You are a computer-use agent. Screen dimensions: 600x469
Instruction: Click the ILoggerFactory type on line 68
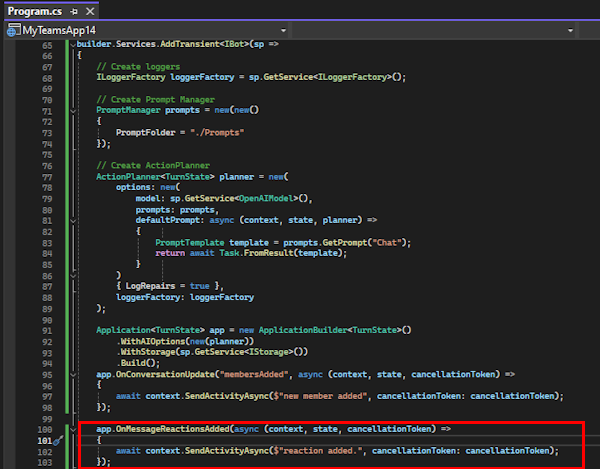[x=131, y=77]
